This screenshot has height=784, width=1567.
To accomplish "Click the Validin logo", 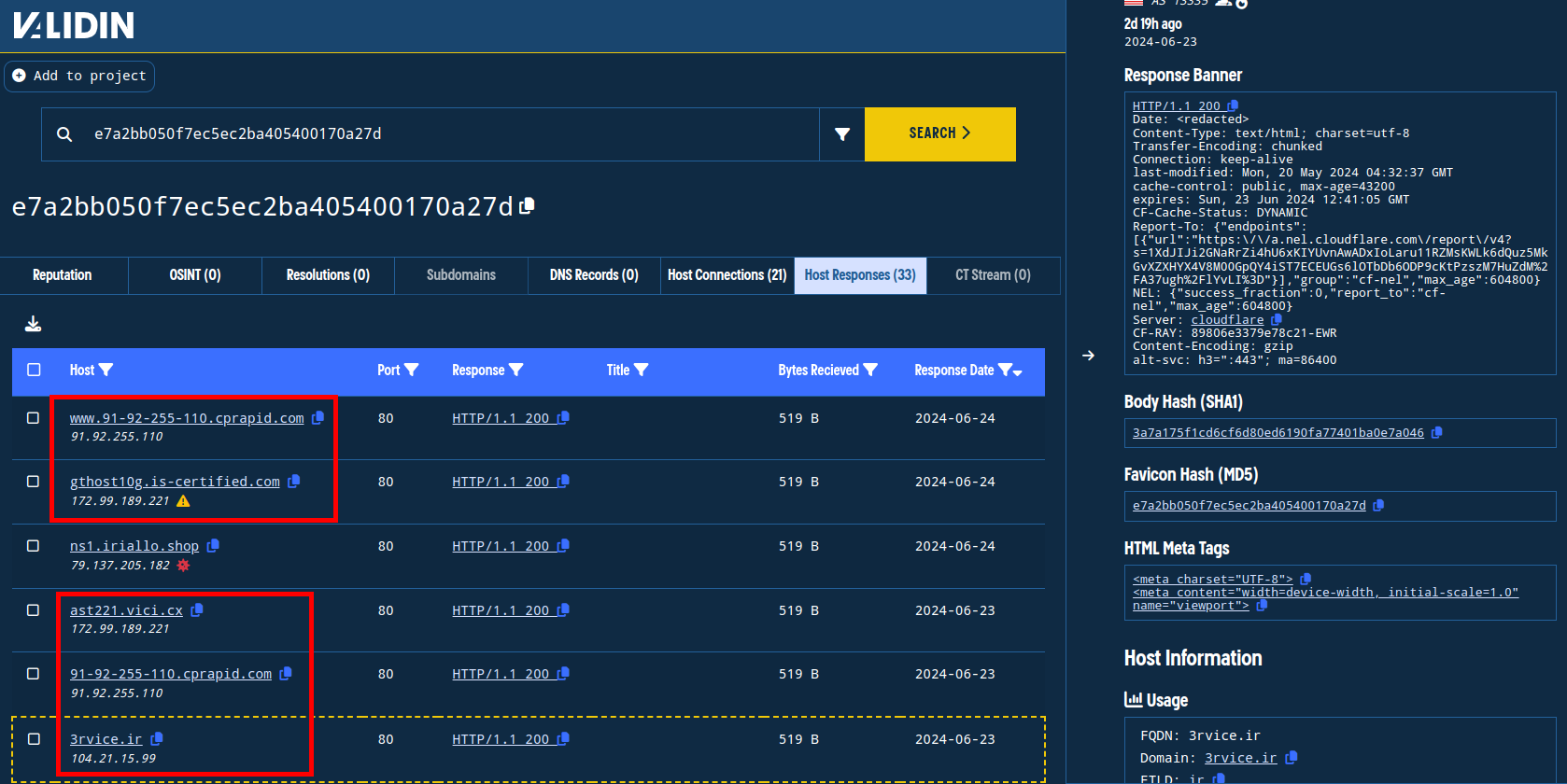I will coord(74,25).
